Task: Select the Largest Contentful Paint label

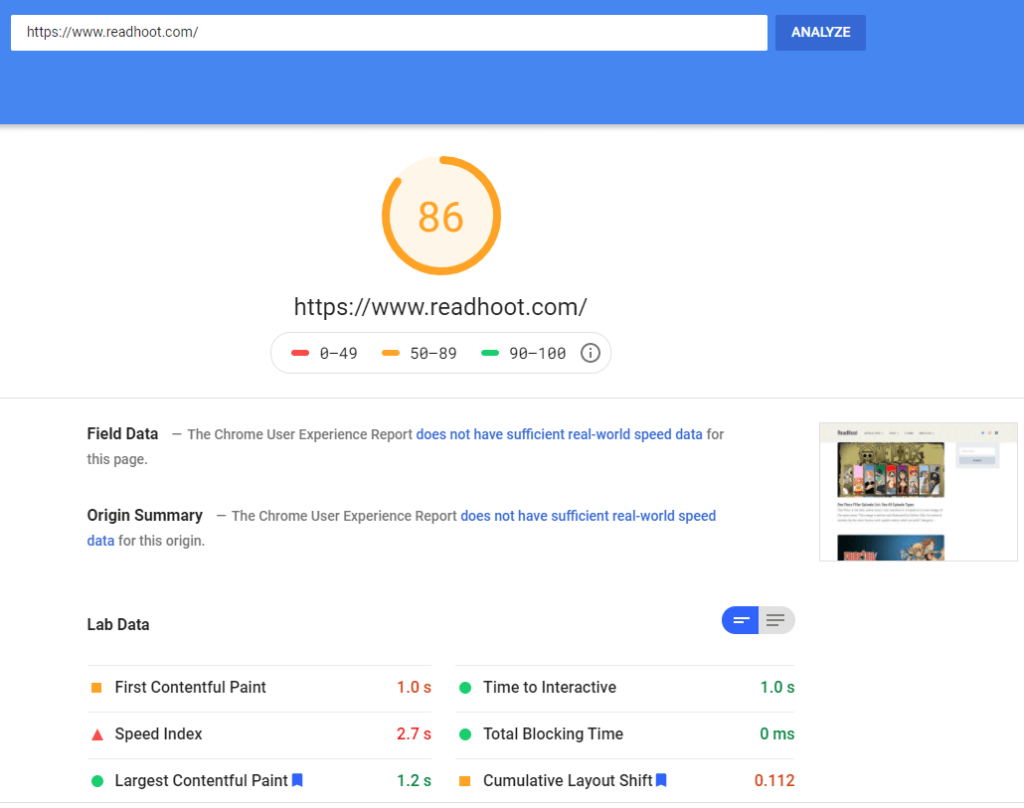Action: (x=201, y=781)
